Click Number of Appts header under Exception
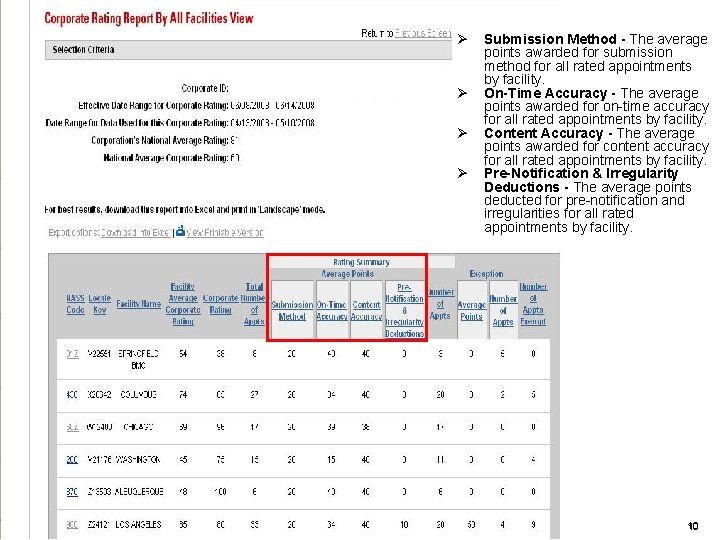This screenshot has width=720, height=540. (x=503, y=310)
